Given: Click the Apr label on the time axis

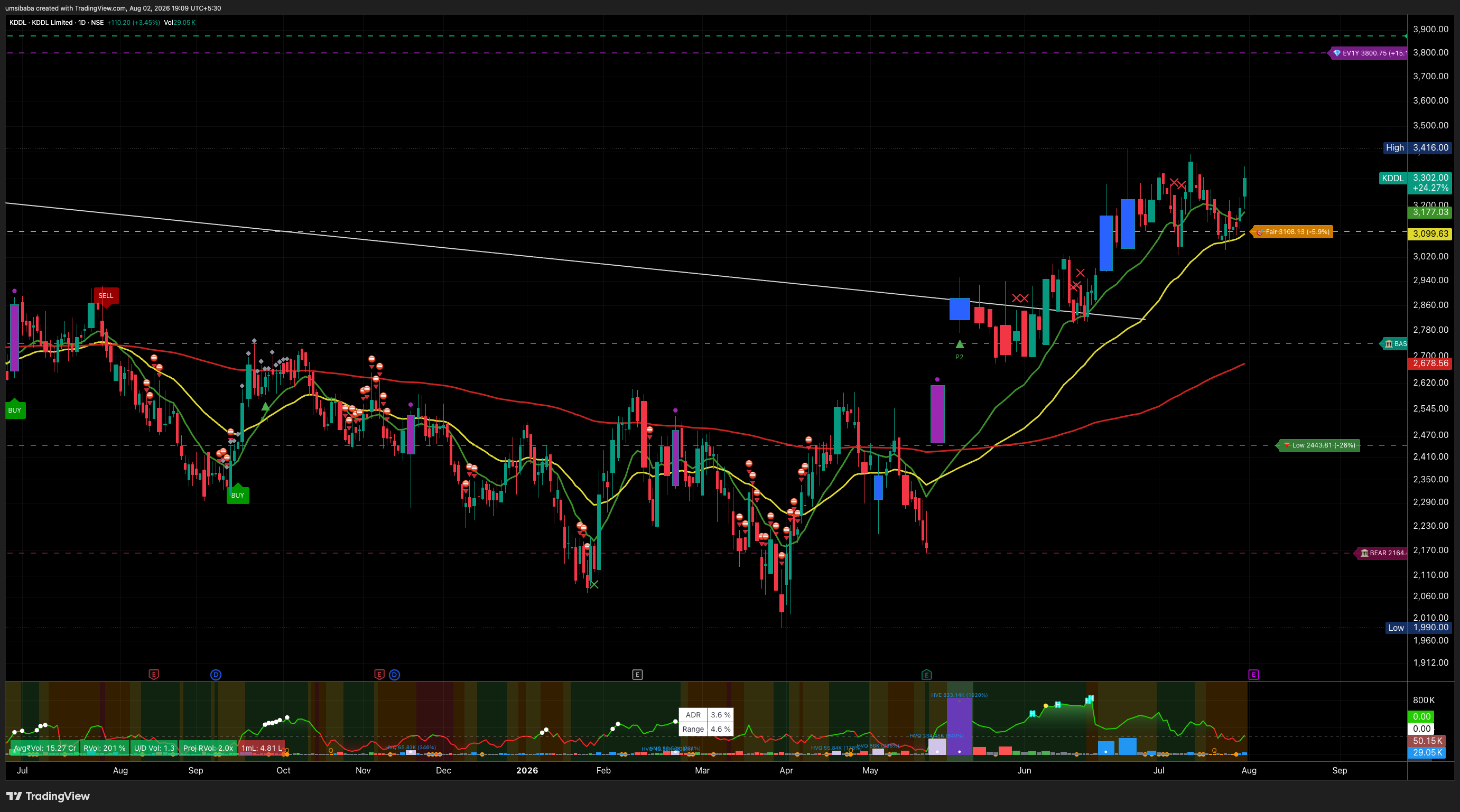Looking at the screenshot, I should click(786, 770).
